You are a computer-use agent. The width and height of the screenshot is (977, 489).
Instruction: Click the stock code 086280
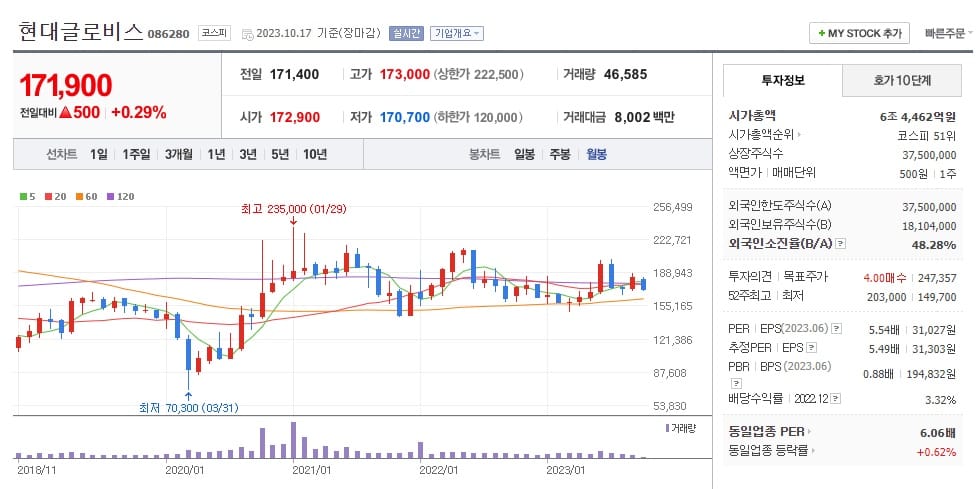pos(168,34)
